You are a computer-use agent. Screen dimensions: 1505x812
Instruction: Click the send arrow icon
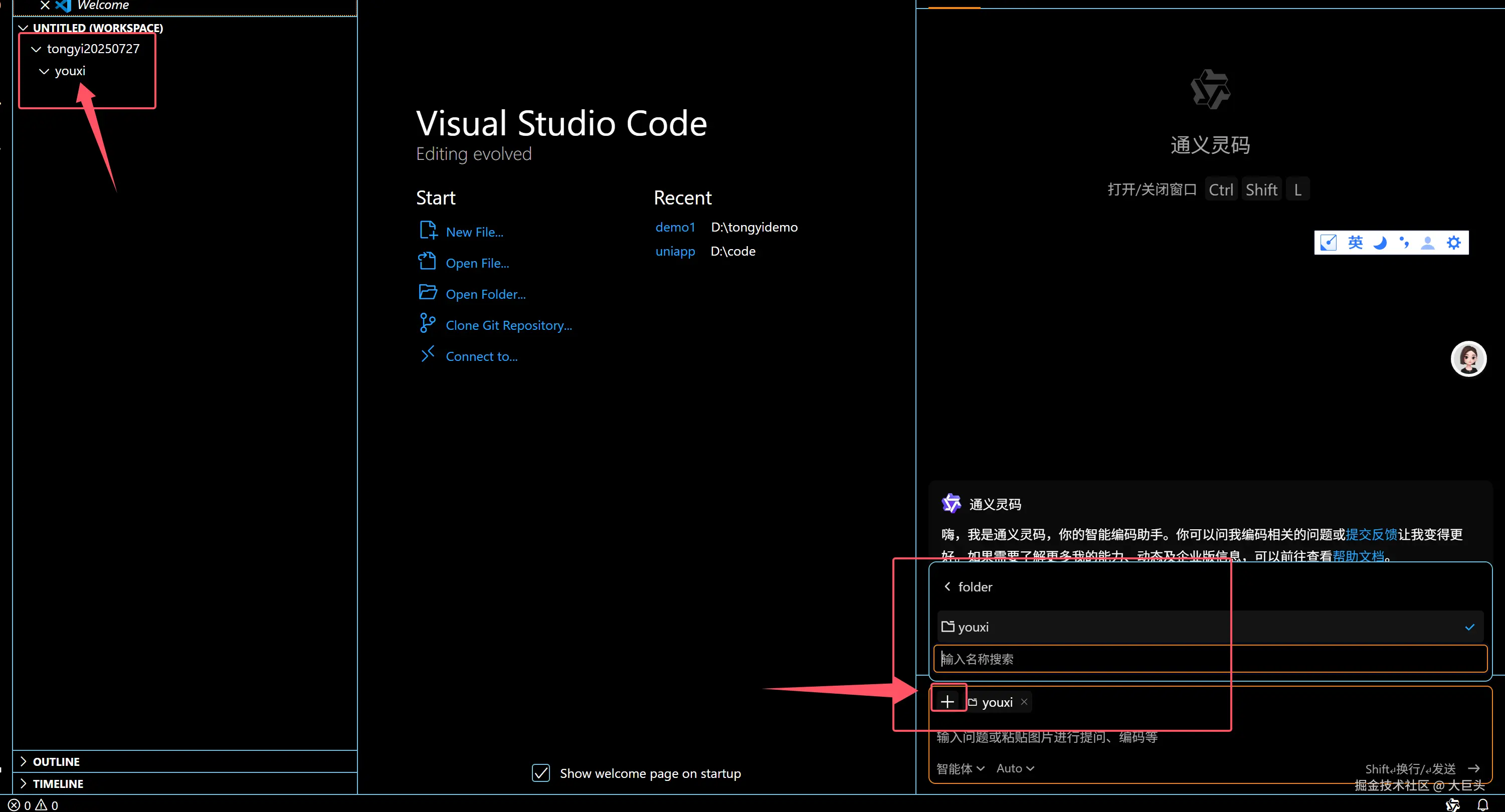coord(1473,768)
